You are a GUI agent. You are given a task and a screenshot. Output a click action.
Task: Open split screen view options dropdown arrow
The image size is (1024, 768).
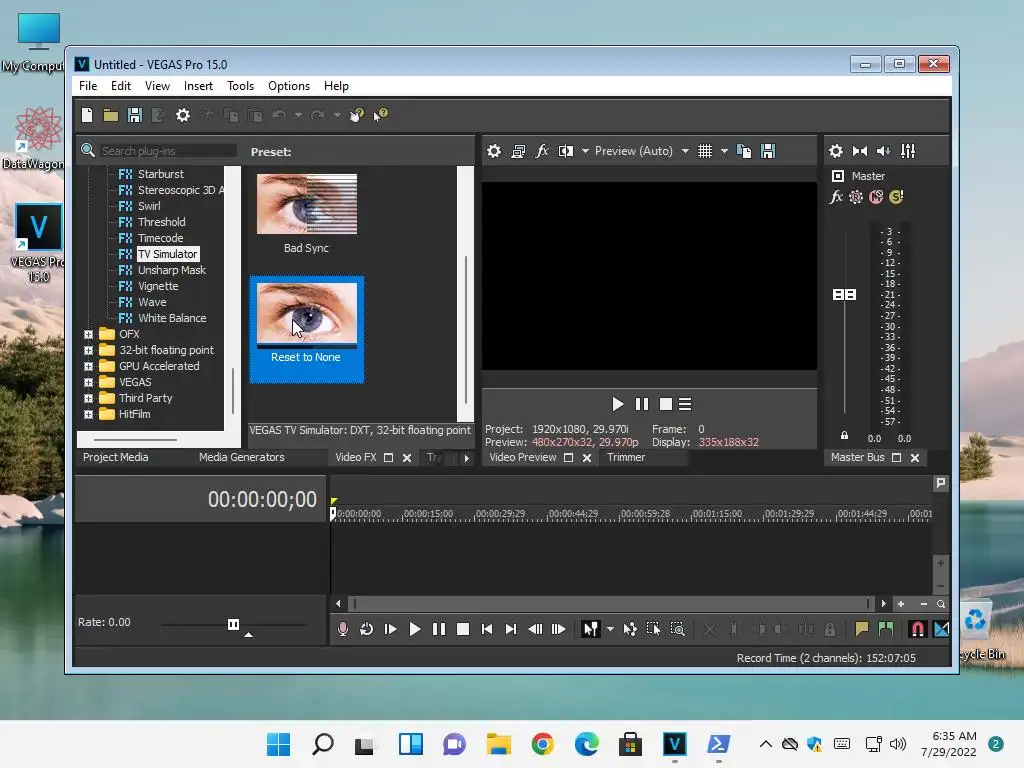(585, 152)
